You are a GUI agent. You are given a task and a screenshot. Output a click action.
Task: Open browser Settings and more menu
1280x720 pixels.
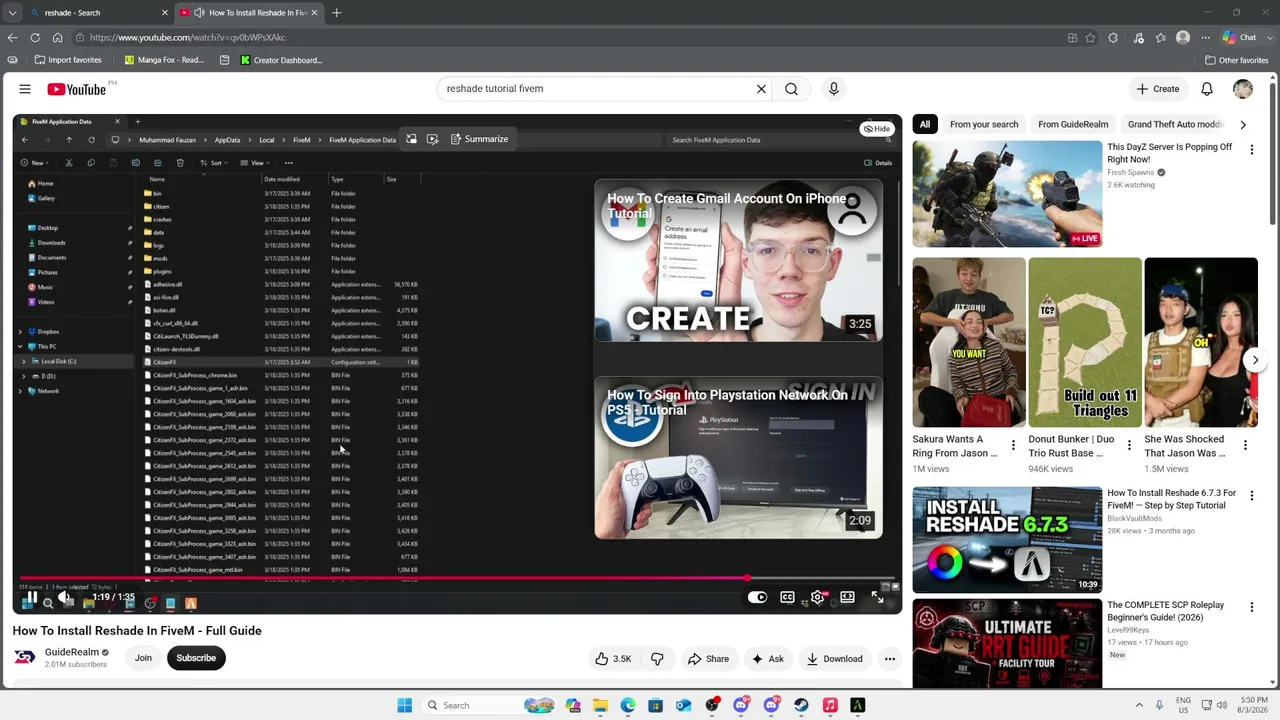click(1205, 38)
